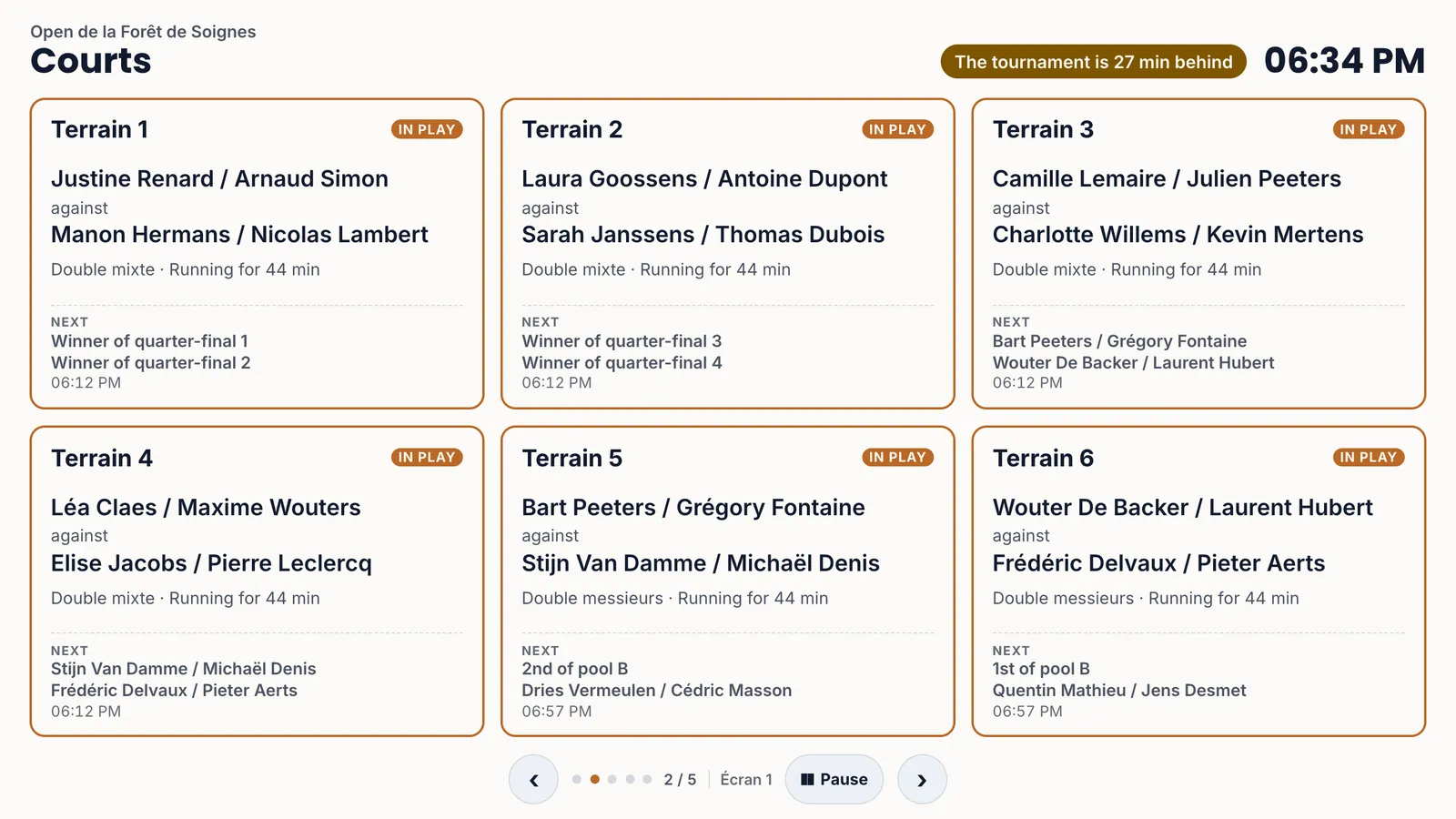This screenshot has height=819, width=1456.
Task: Select the Terrain 2 heading
Action: [x=571, y=129]
